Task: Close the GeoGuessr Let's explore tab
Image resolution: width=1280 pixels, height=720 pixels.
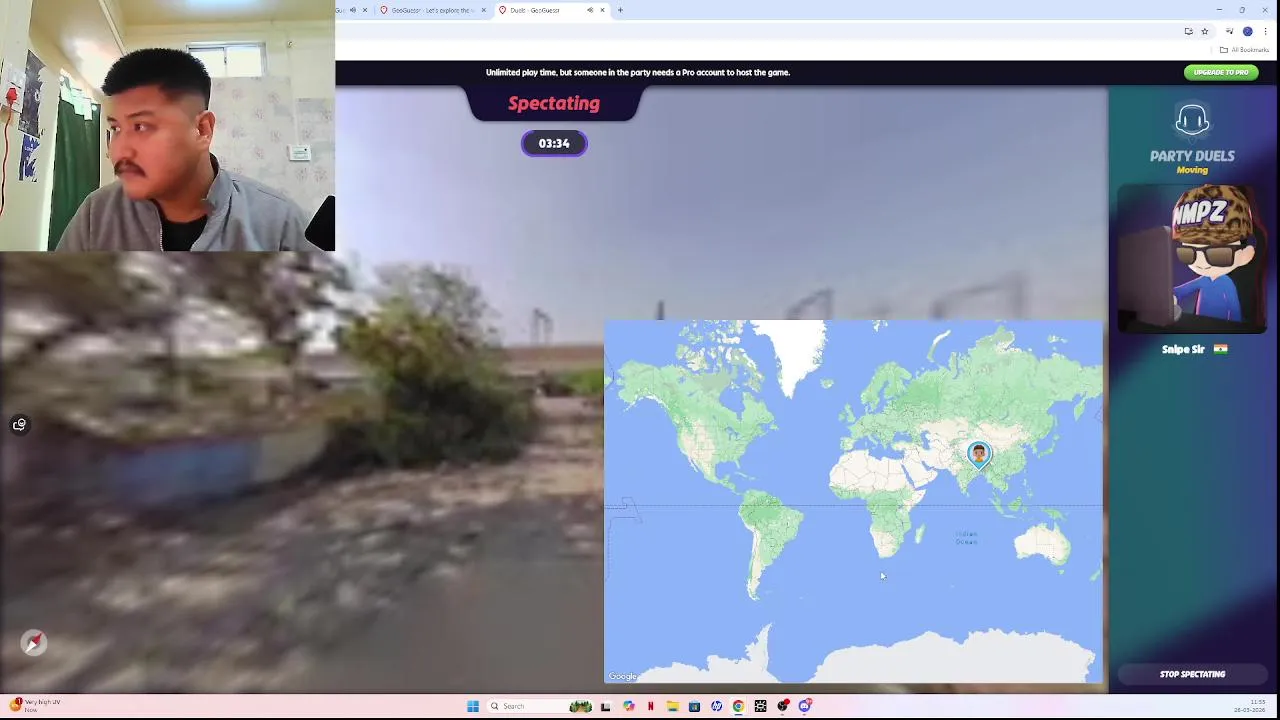Action: [x=484, y=10]
